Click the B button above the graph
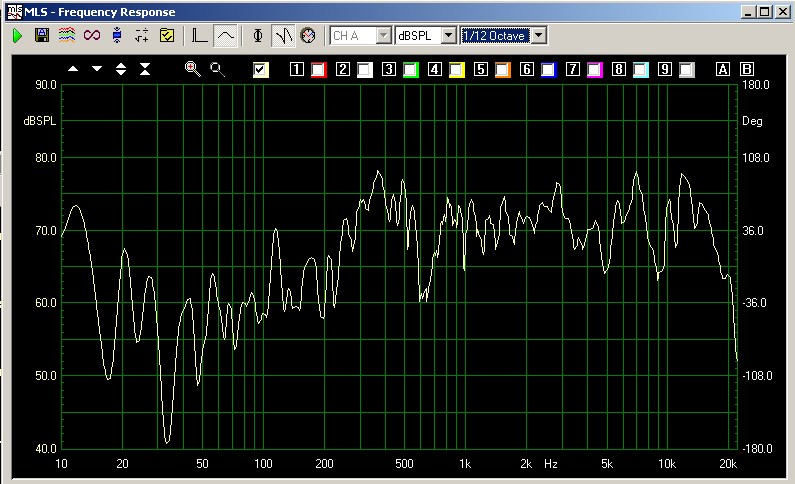Image resolution: width=795 pixels, height=484 pixels. [746, 69]
